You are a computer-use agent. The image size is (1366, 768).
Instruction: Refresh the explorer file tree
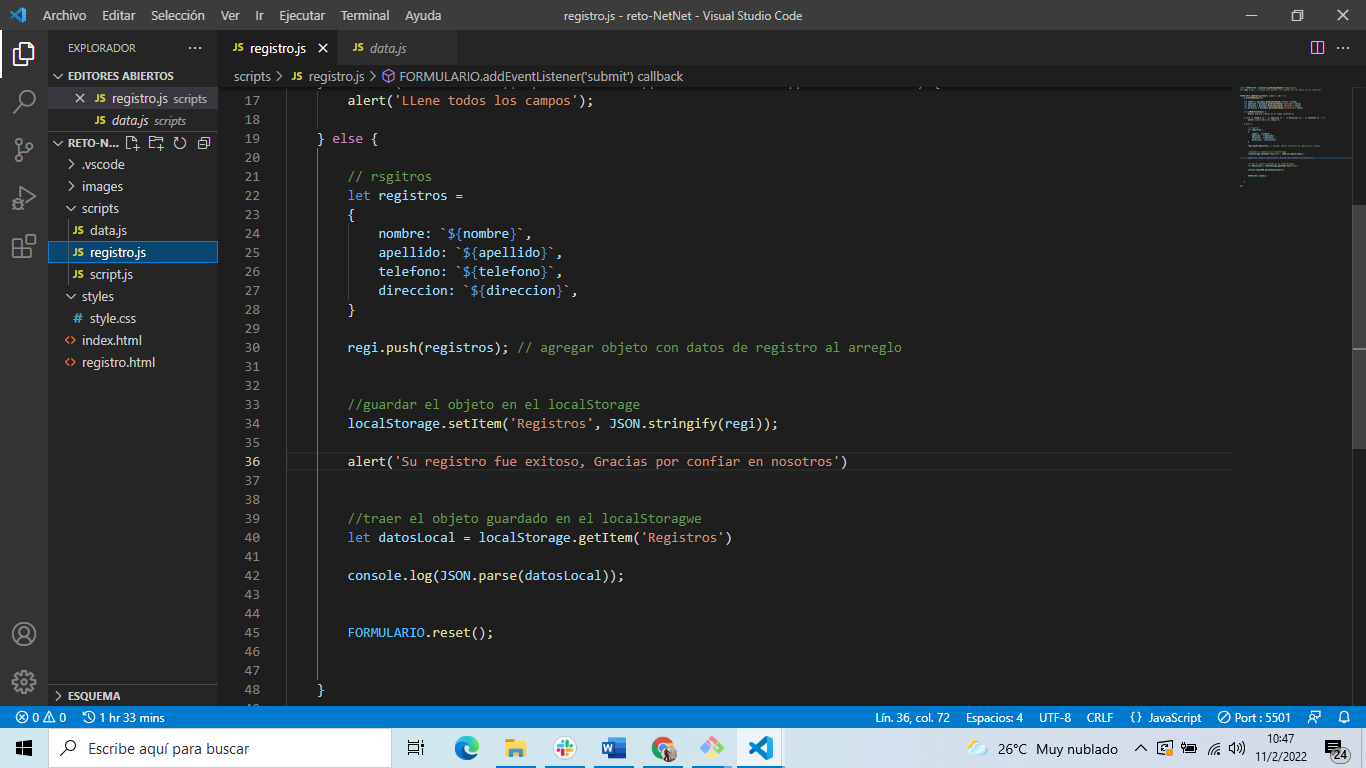click(x=180, y=143)
